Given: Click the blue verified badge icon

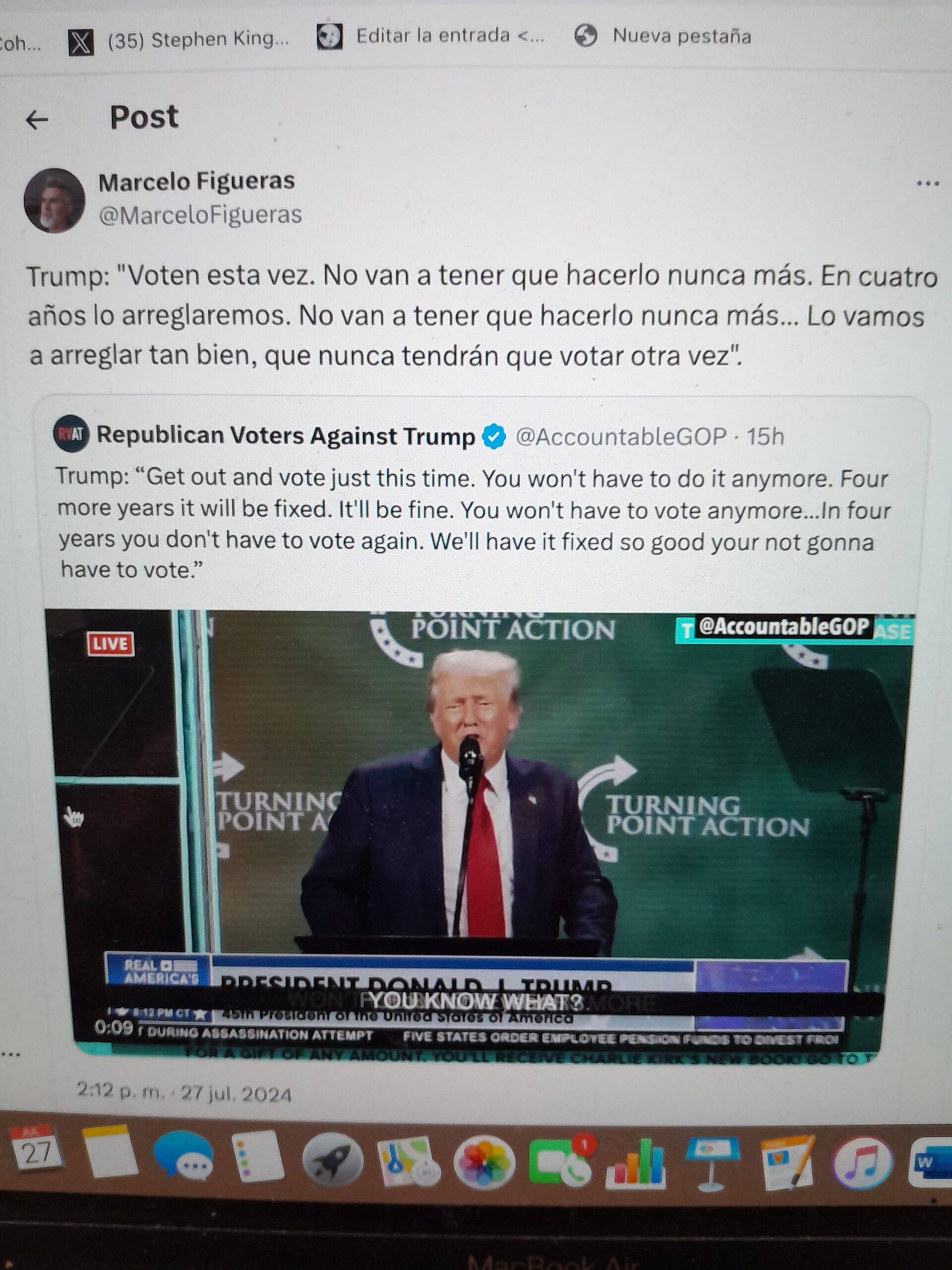Looking at the screenshot, I should [x=493, y=437].
